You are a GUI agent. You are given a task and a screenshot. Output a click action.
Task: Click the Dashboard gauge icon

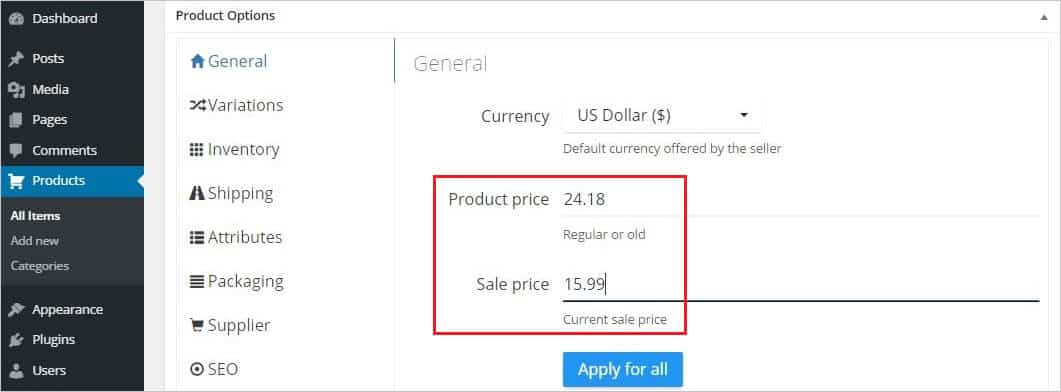coord(16,19)
